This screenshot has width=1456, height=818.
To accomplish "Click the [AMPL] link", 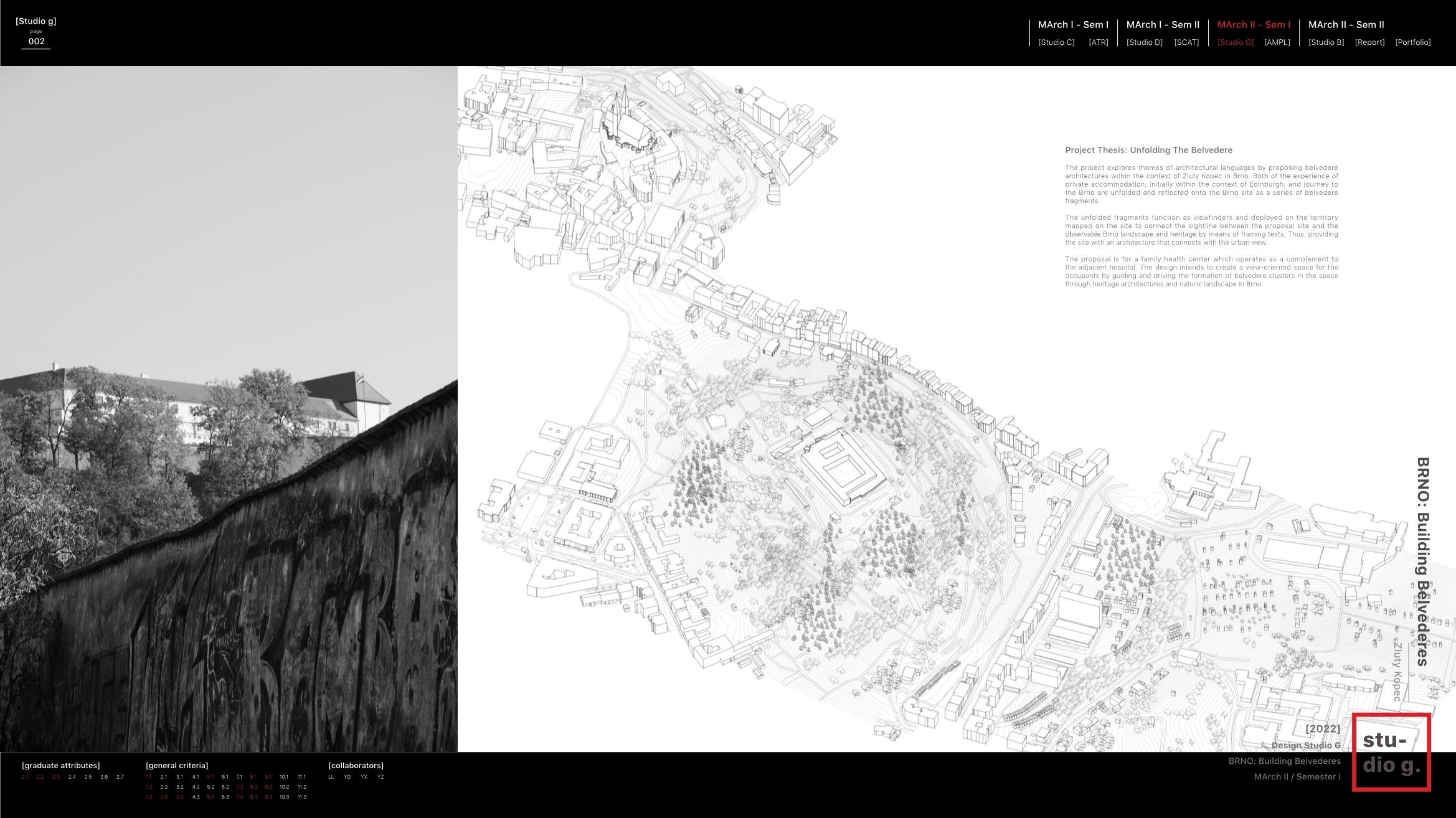I will (x=1277, y=42).
